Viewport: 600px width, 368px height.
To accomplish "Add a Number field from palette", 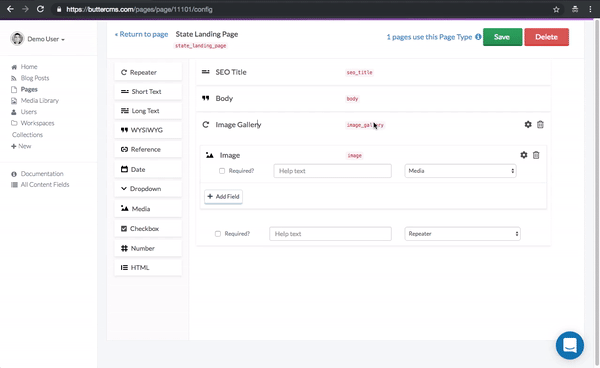I will point(148,248).
